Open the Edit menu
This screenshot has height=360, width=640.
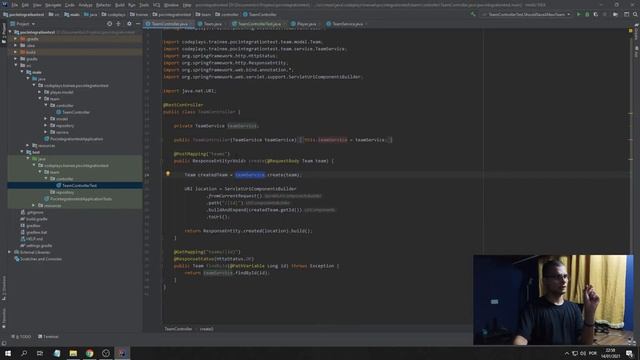(25, 5)
